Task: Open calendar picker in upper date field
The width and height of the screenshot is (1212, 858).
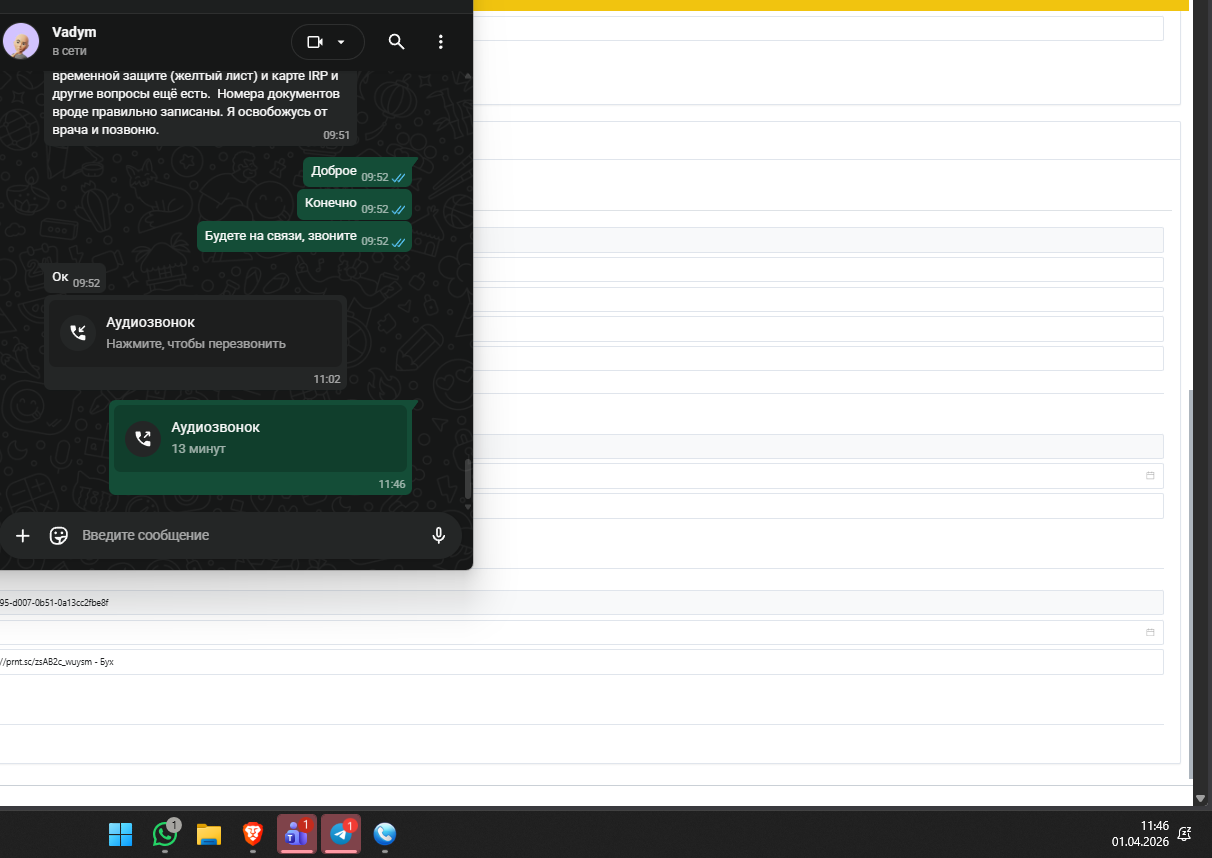Action: [1150, 476]
